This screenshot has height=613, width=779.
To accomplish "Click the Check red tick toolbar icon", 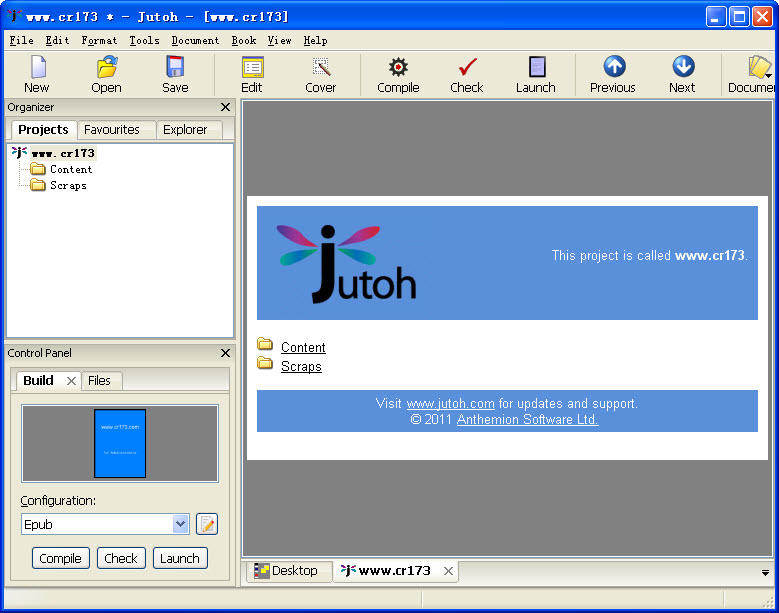I will [x=467, y=67].
